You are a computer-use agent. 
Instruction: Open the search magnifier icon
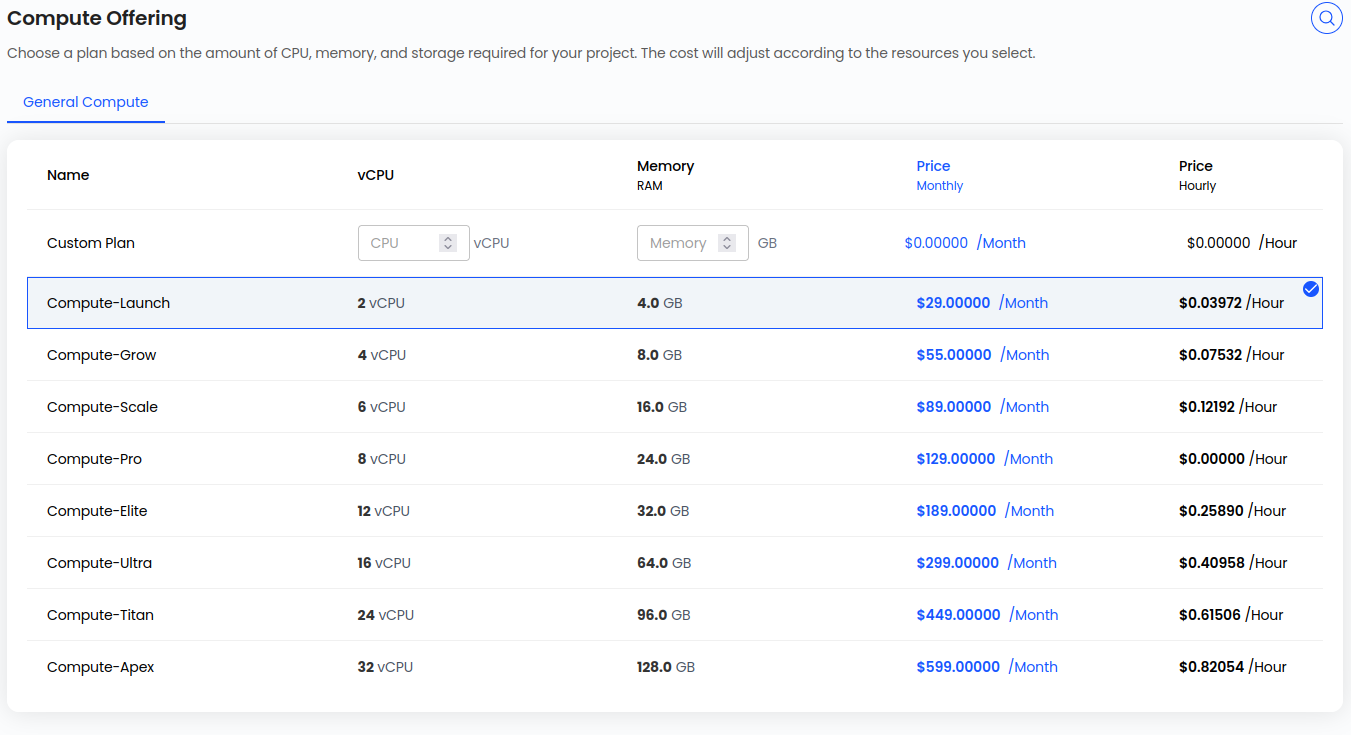pos(1326,18)
